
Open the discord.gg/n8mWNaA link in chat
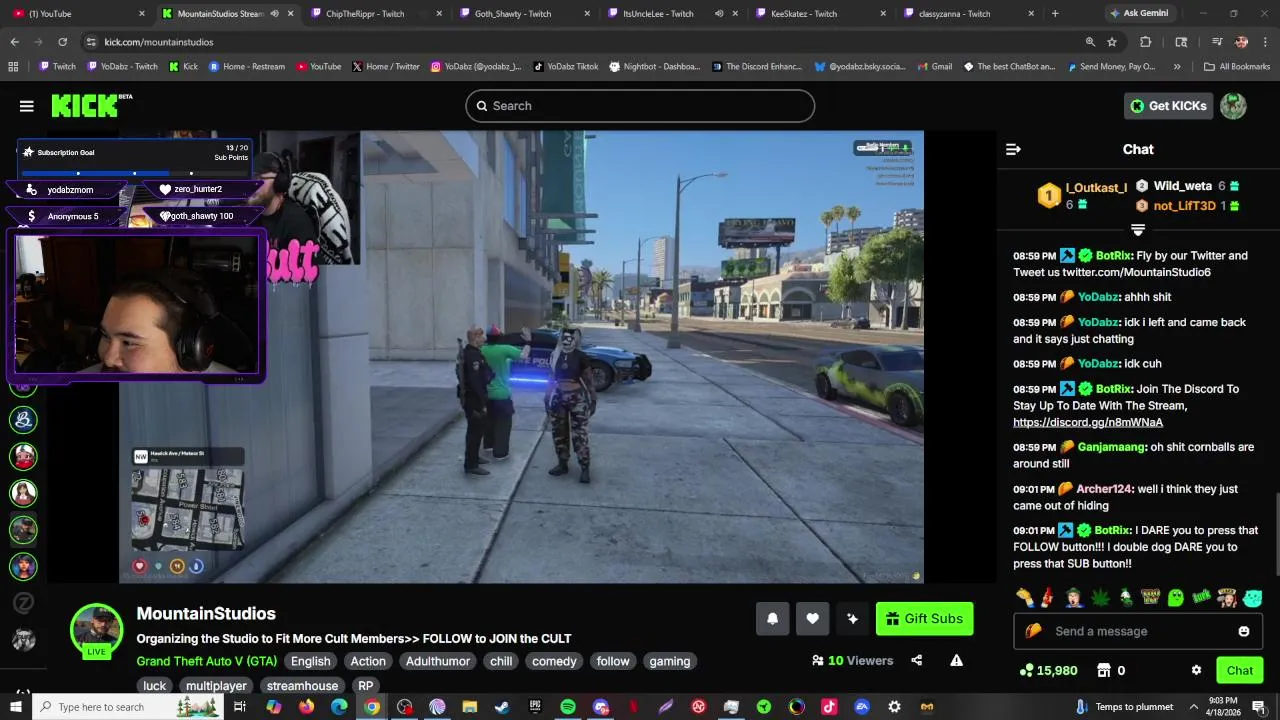point(1088,422)
